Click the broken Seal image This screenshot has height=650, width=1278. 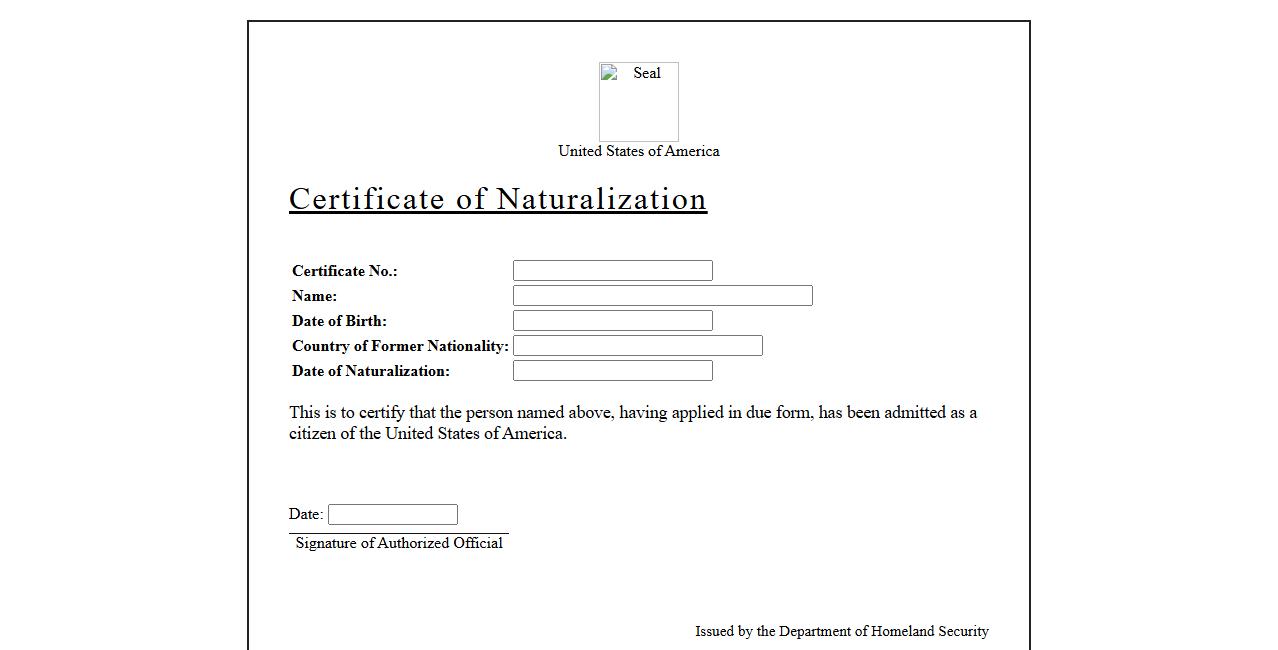(638, 101)
